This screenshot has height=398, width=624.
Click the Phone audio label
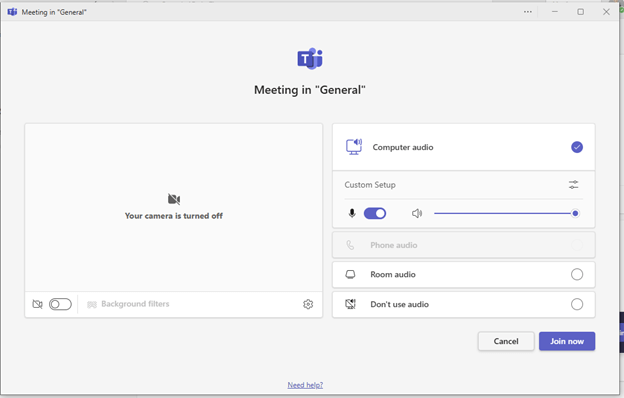click(x=394, y=245)
